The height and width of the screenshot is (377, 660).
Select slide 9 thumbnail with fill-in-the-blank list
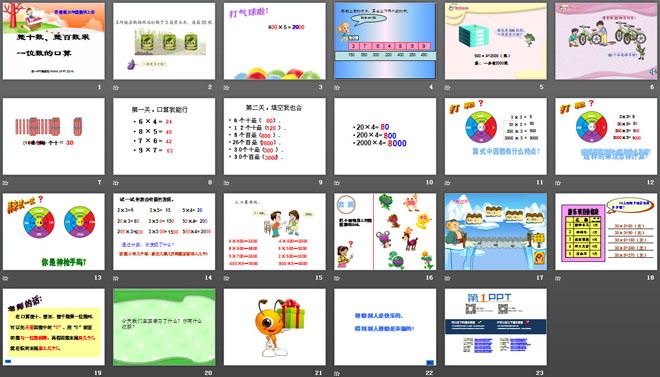pyautogui.click(x=274, y=136)
